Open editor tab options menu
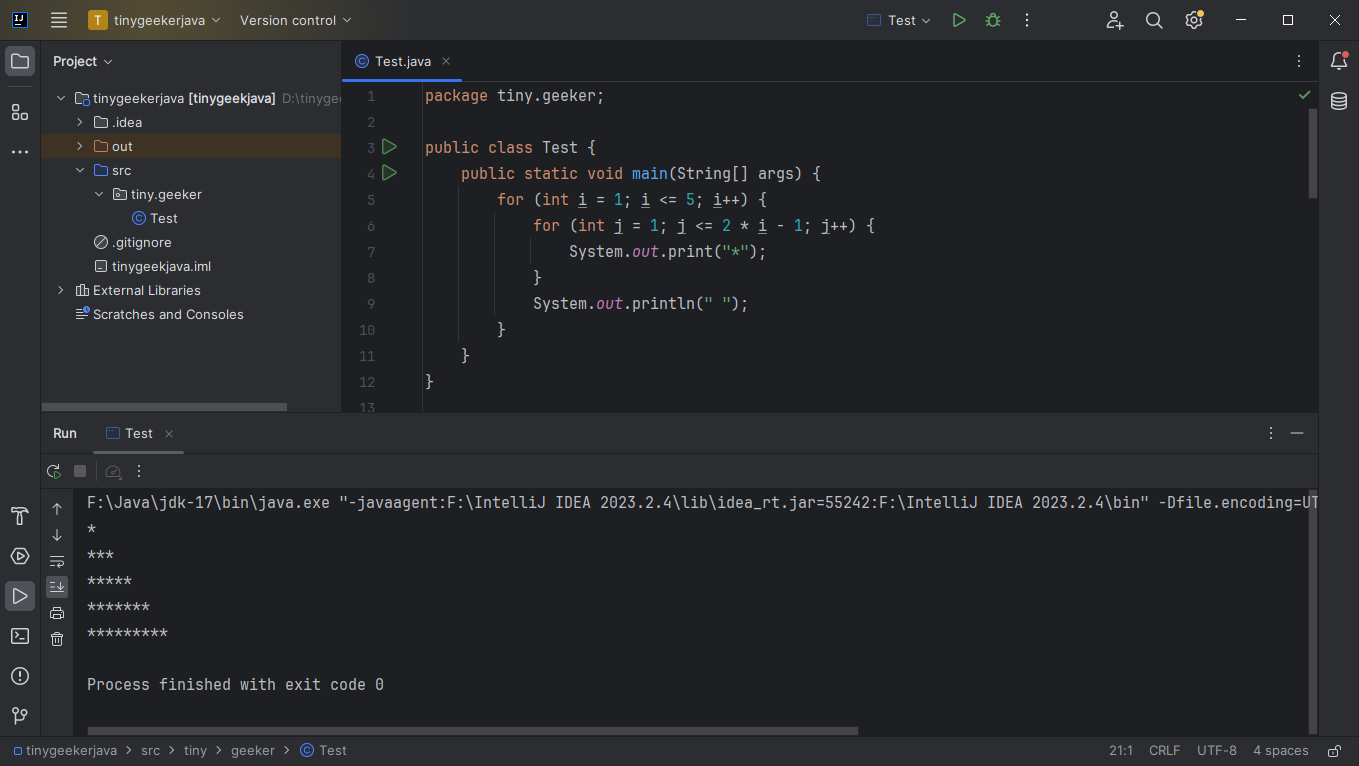This screenshot has height=766, width=1359. click(1299, 61)
